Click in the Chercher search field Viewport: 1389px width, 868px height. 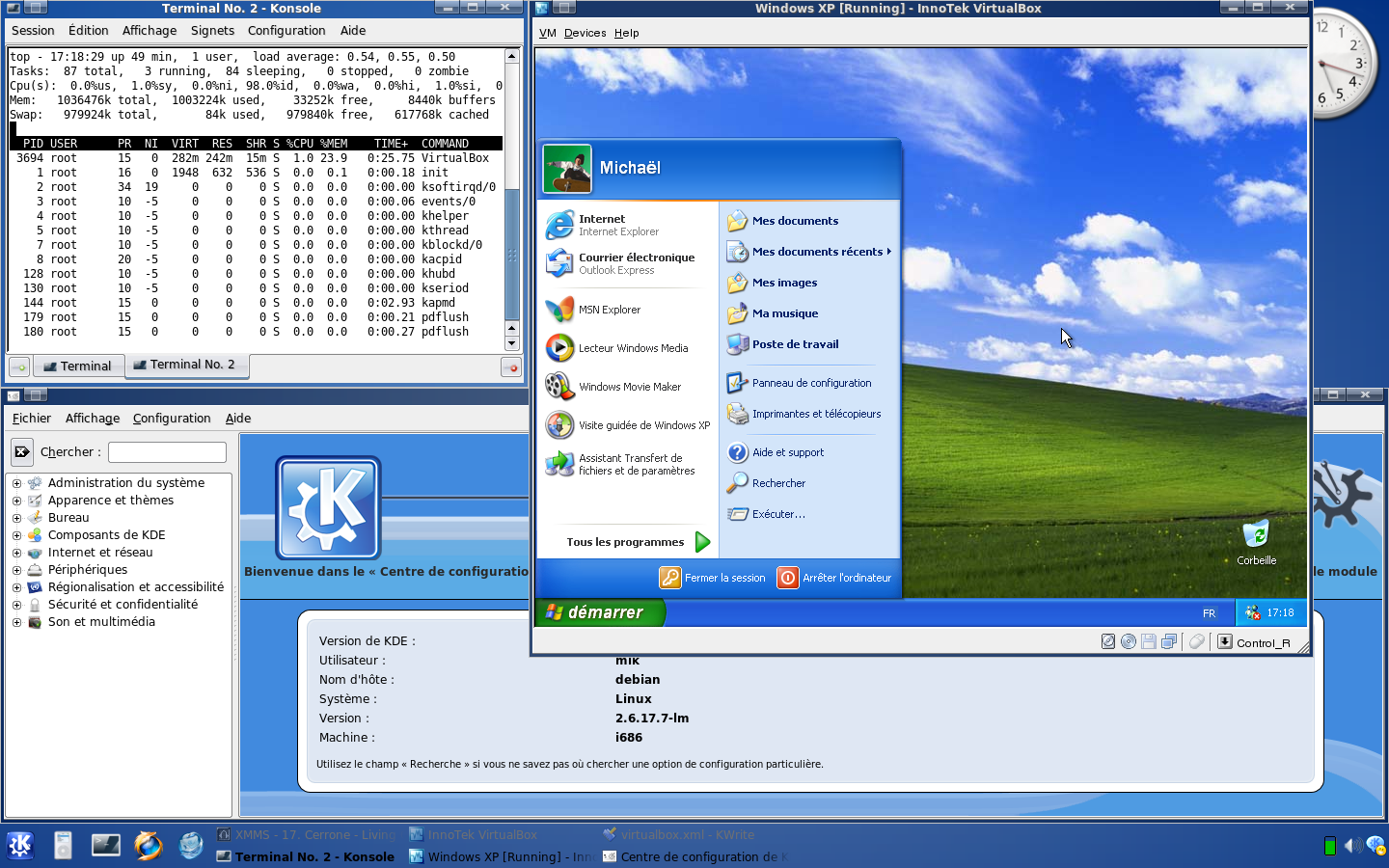click(167, 452)
